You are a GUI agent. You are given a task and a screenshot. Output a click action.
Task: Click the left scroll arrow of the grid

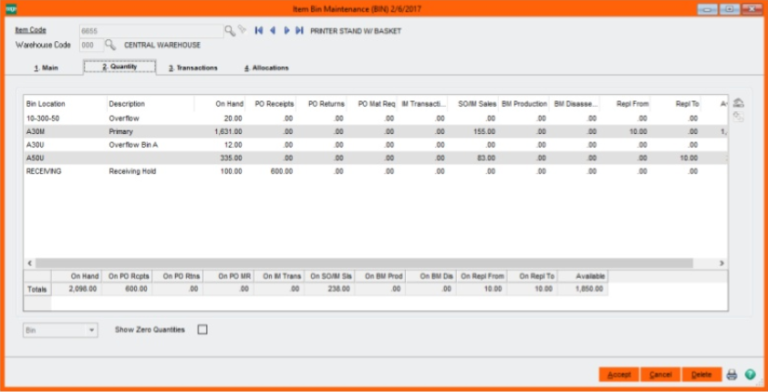click(29, 263)
